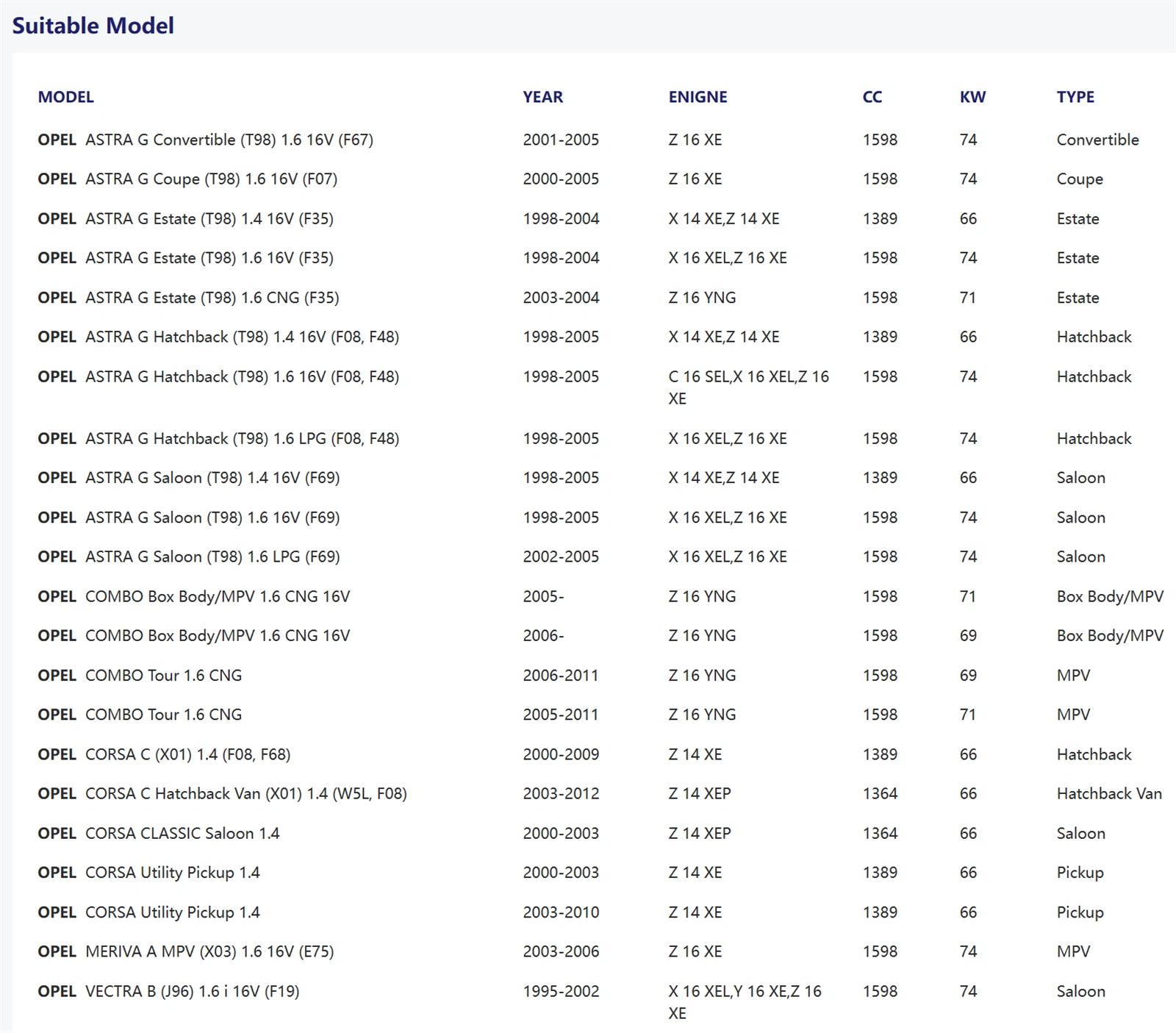The image size is (1176, 1033).
Task: Click engine 'Z 16 YNG' in ASTRA G Estate row
Action: click(x=702, y=298)
